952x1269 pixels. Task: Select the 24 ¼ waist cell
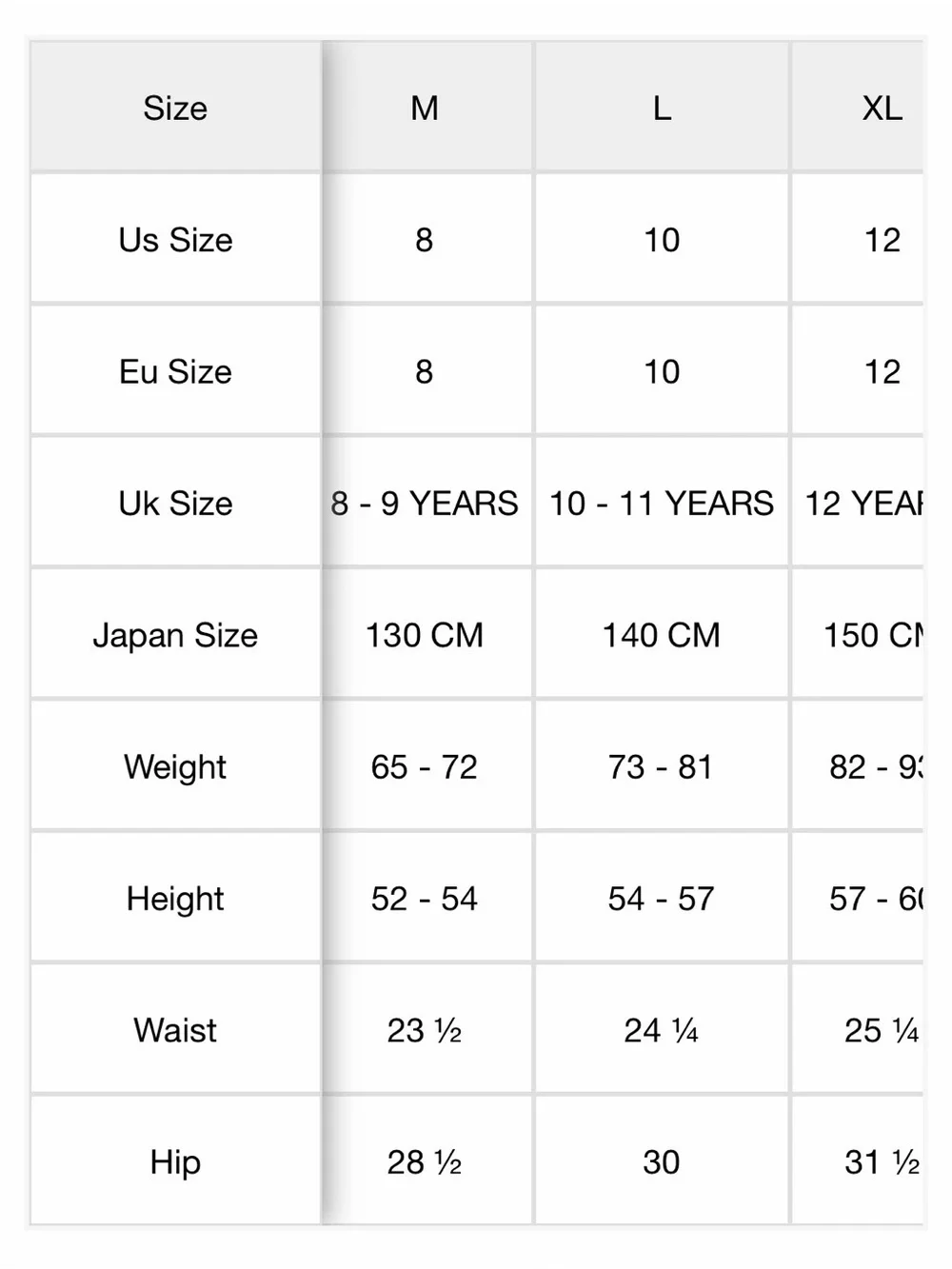click(662, 1030)
